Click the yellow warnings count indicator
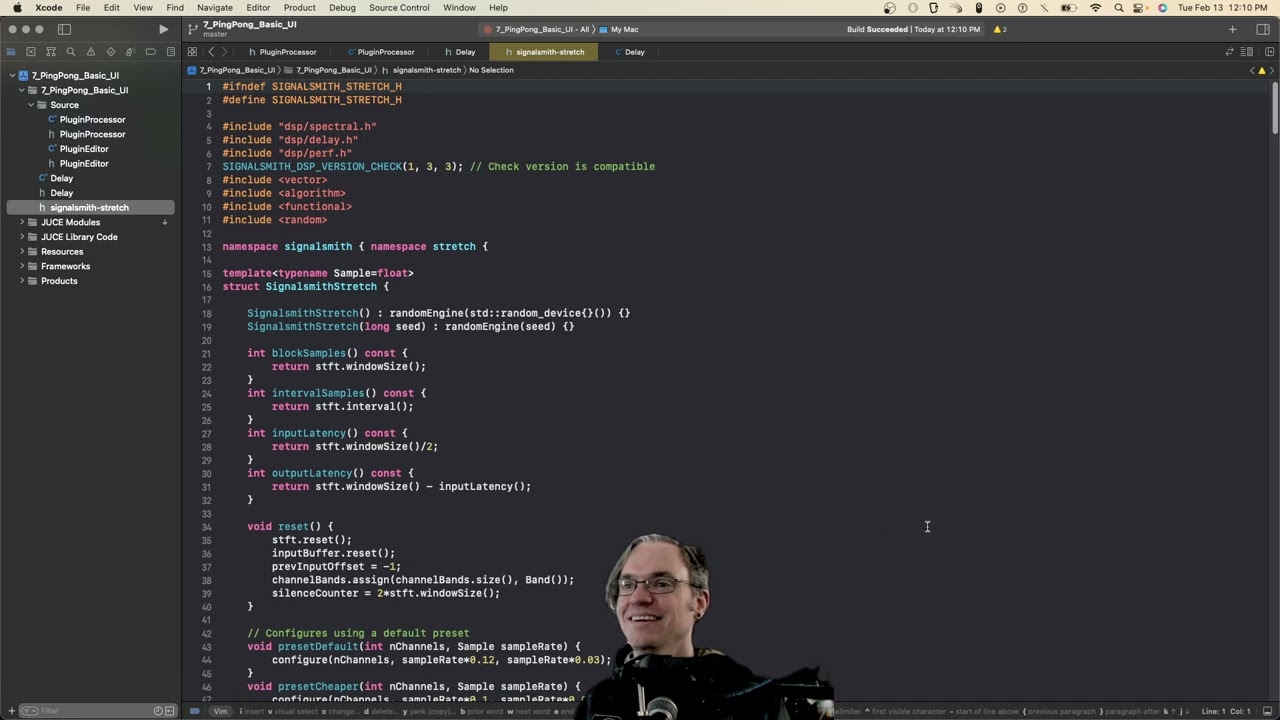Image resolution: width=1280 pixels, height=720 pixels. click(x=1000, y=30)
